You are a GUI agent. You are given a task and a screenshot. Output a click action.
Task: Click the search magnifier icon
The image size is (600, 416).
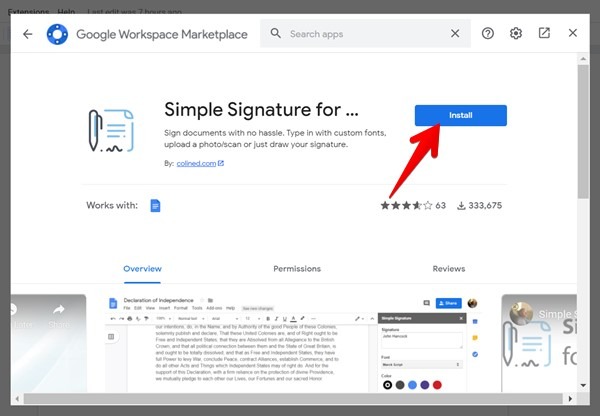click(x=276, y=33)
